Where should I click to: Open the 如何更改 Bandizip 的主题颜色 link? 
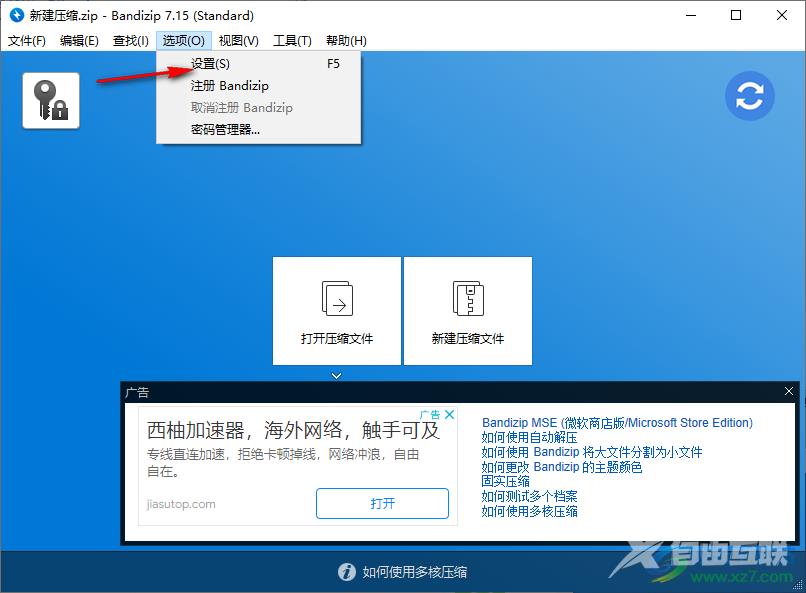561,467
